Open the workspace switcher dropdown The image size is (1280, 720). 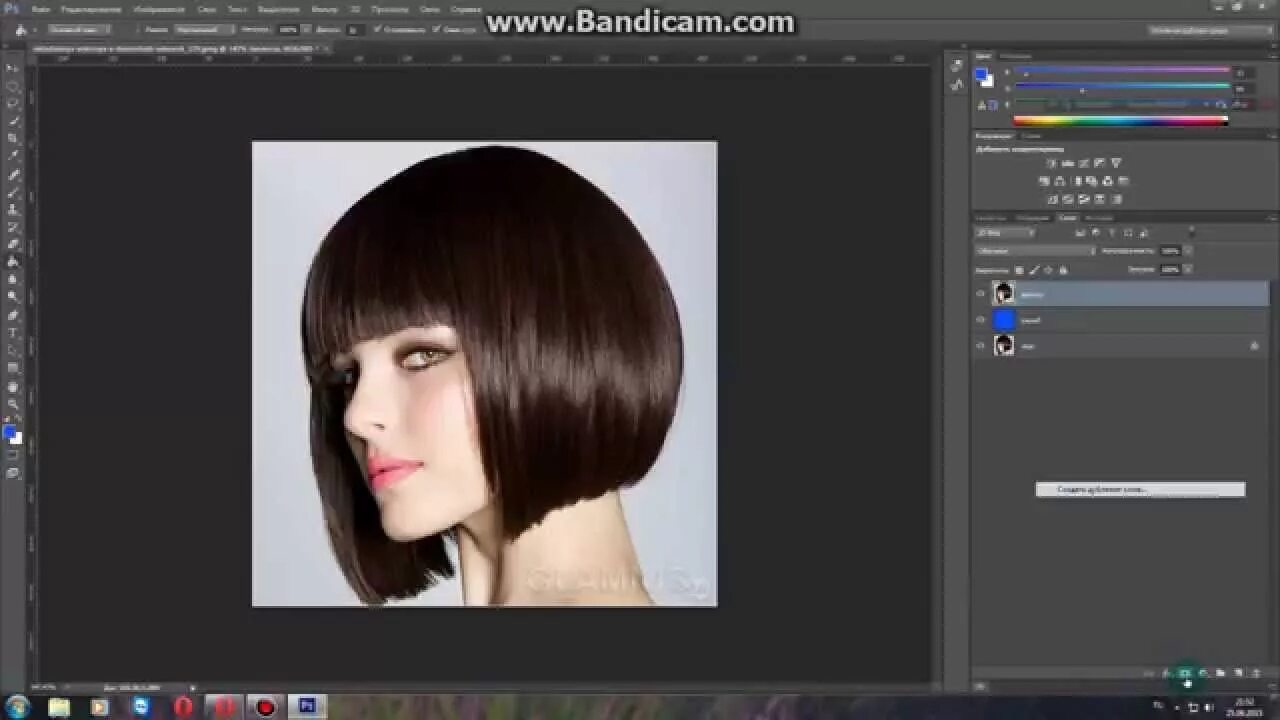click(1211, 31)
